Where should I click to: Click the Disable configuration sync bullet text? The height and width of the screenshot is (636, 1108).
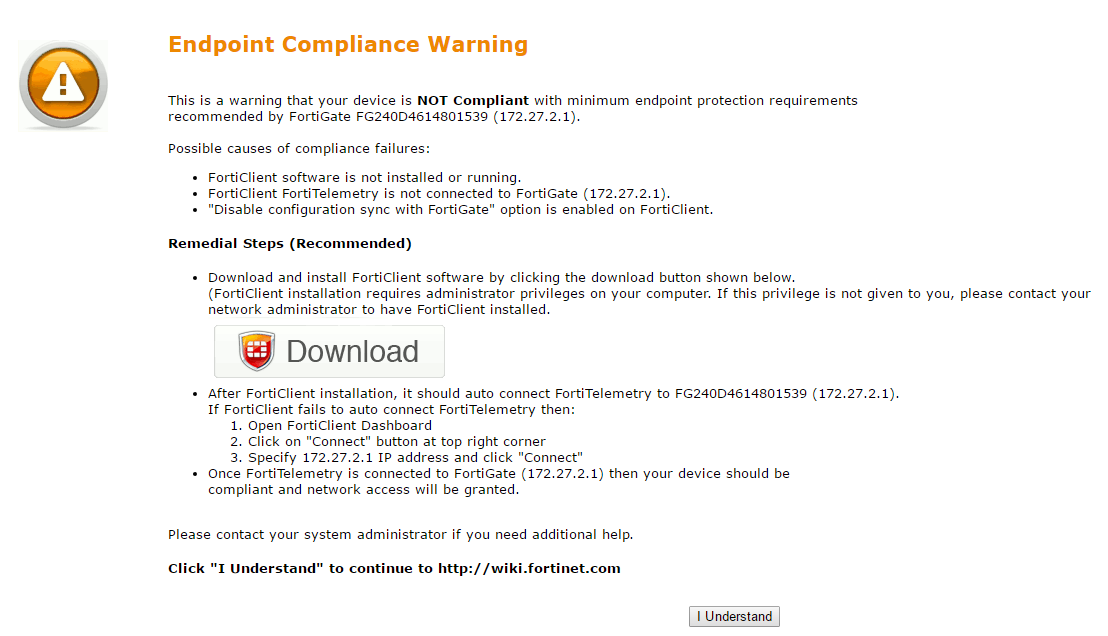pos(460,210)
